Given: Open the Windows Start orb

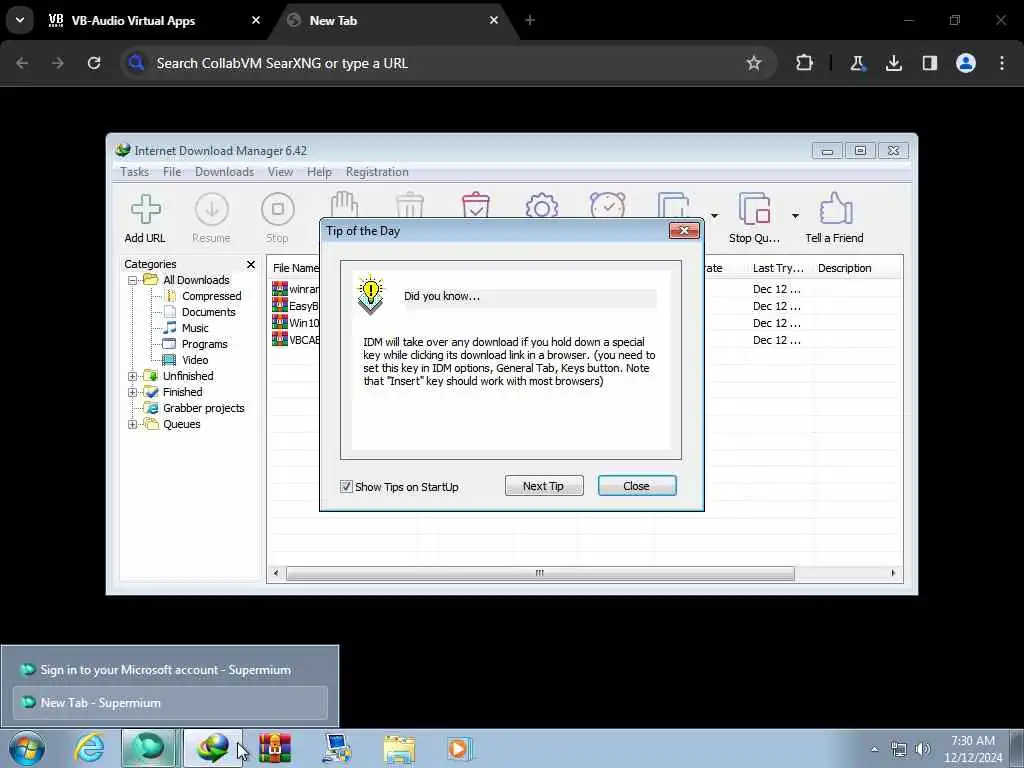Looking at the screenshot, I should [x=27, y=748].
